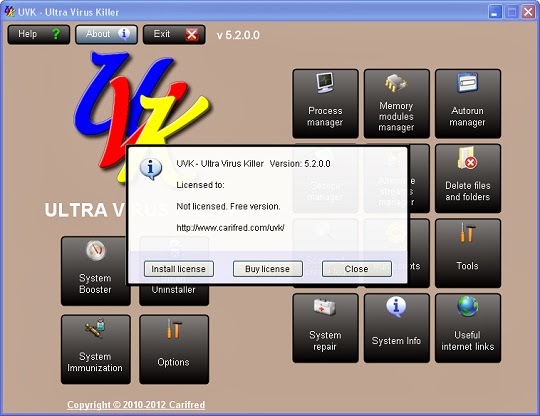The image size is (540, 416).
Task: Launch the System Booster tile
Action: [95, 271]
